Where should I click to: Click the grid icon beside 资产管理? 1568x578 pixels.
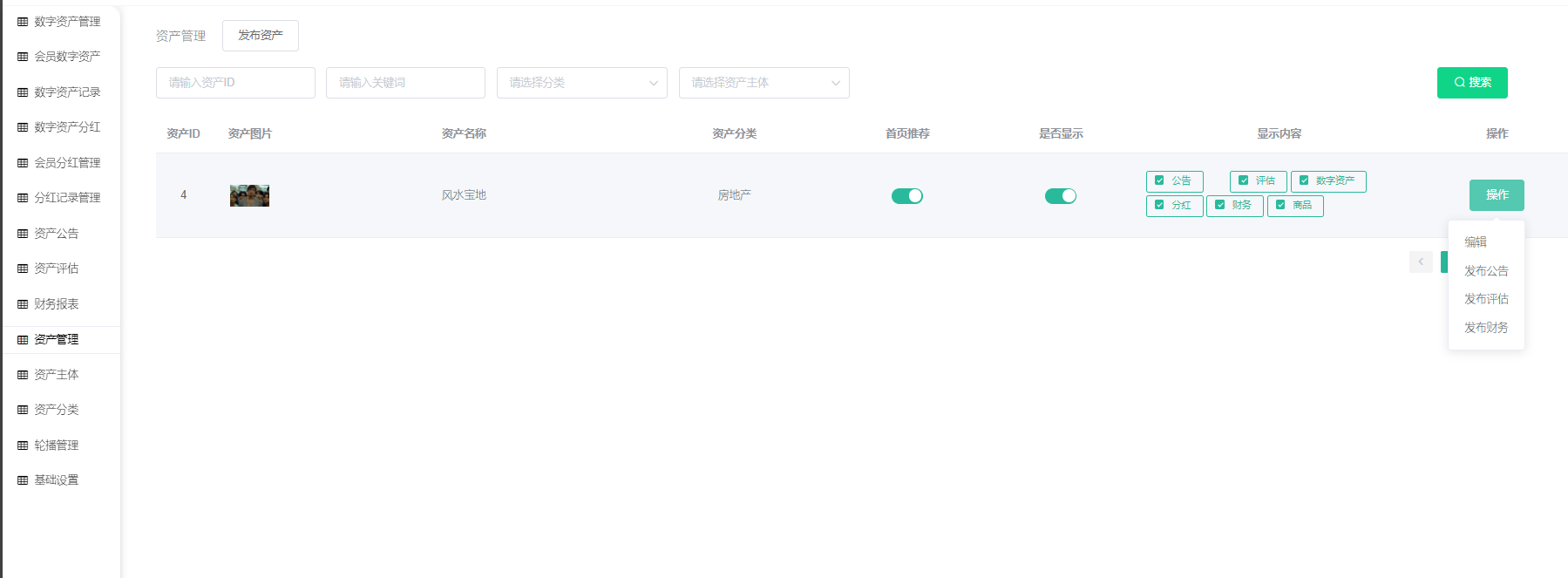pos(23,340)
